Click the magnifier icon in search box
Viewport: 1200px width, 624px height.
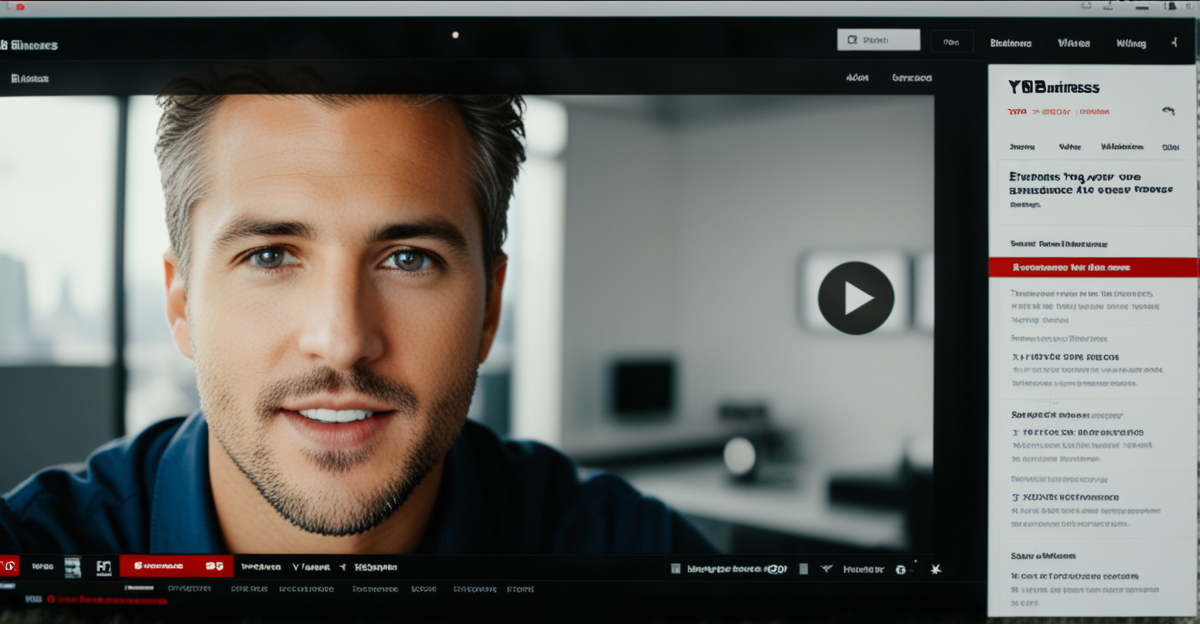(852, 40)
